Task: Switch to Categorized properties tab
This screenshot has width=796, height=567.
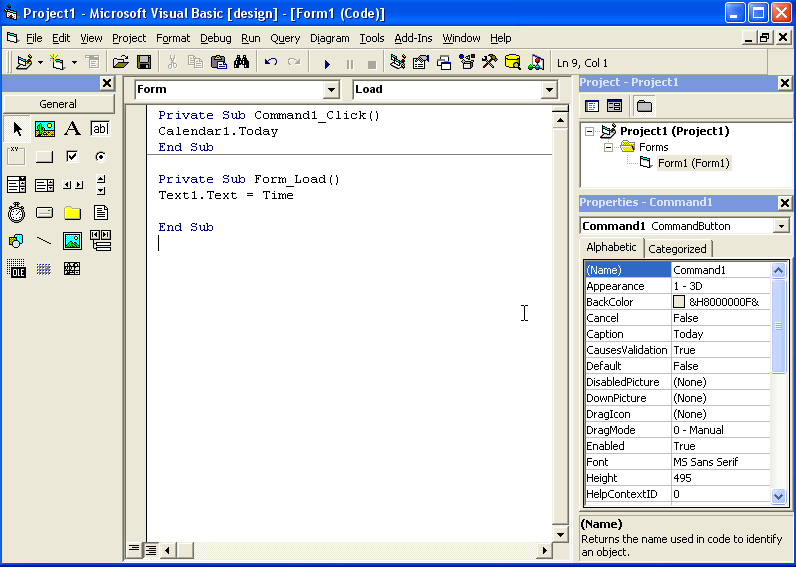Action: pos(677,249)
